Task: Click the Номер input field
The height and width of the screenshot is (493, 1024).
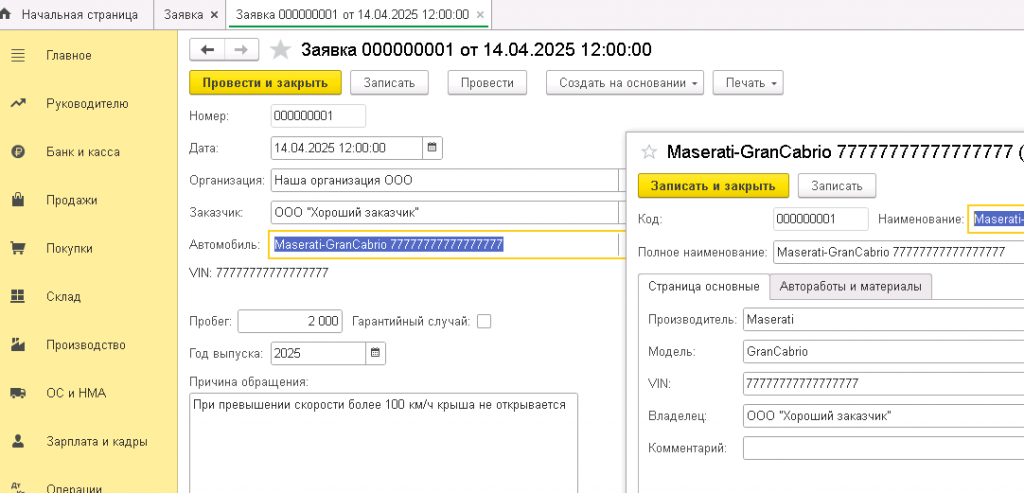Action: (x=318, y=116)
